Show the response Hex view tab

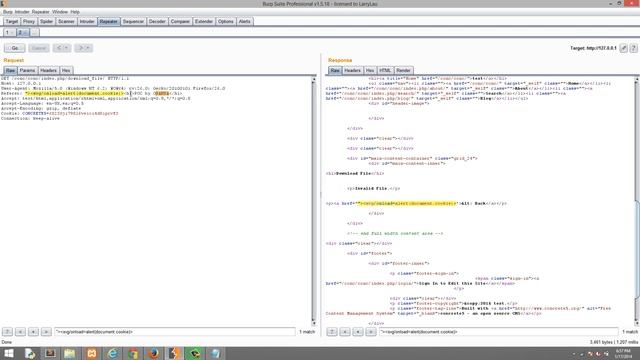point(370,71)
